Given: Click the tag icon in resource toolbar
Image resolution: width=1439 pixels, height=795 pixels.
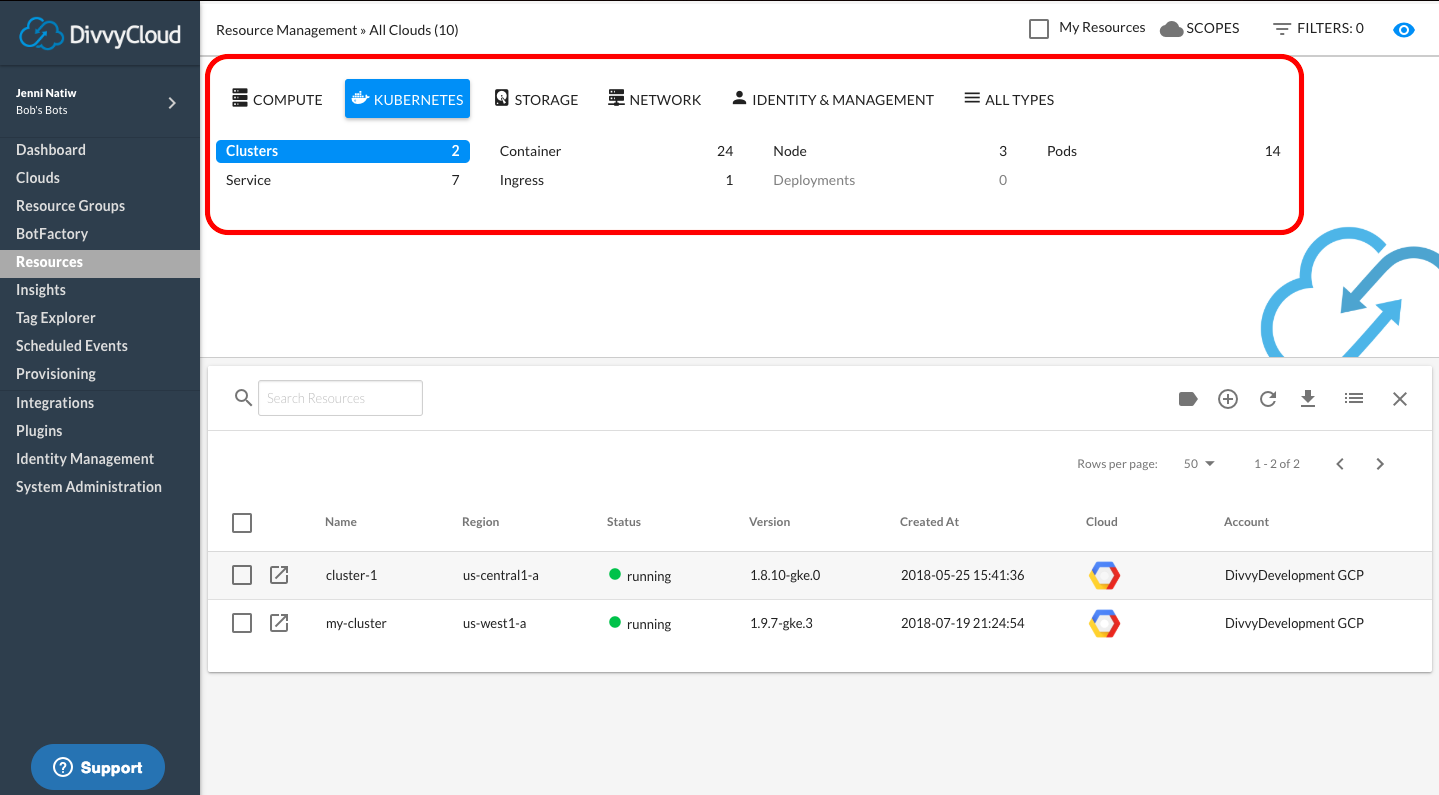Looking at the screenshot, I should point(1188,399).
